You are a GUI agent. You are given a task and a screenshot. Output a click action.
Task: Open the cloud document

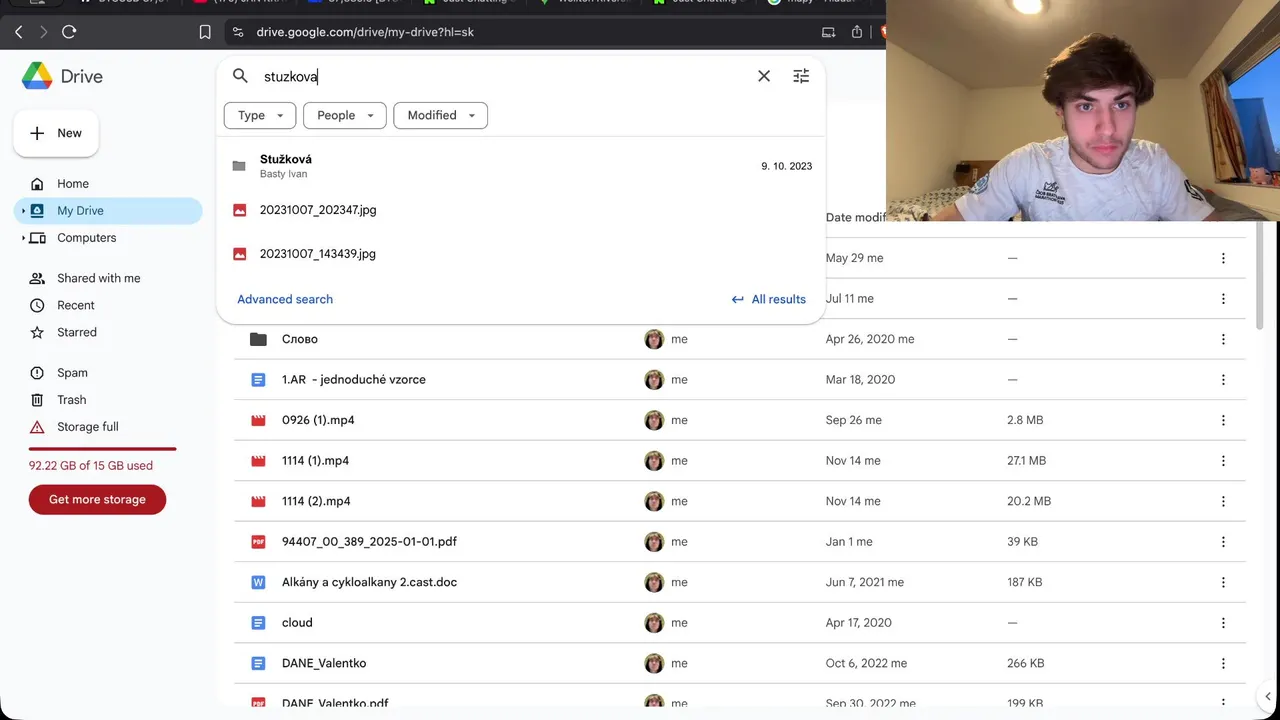[x=297, y=623]
